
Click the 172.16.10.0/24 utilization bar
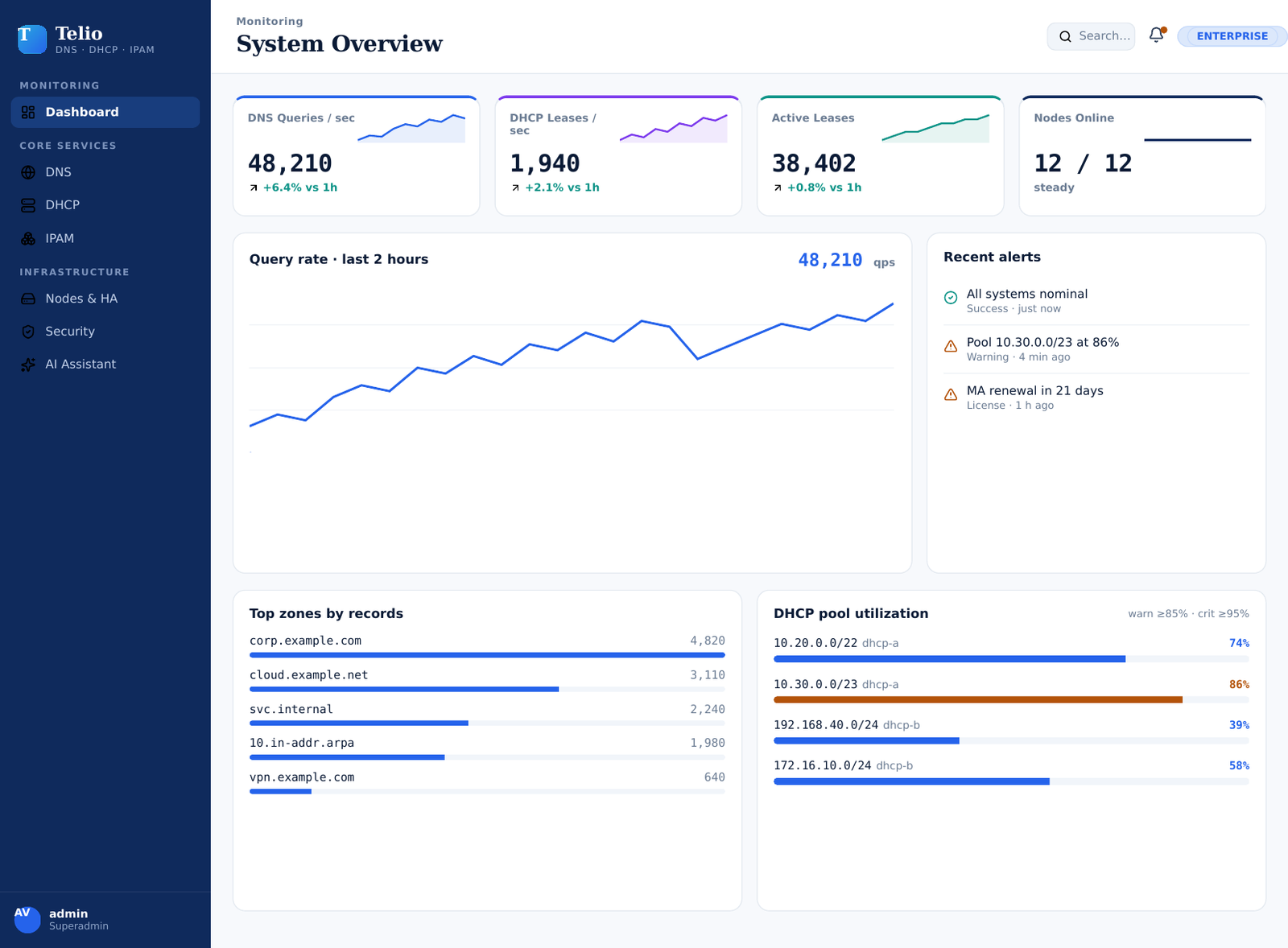click(1011, 781)
